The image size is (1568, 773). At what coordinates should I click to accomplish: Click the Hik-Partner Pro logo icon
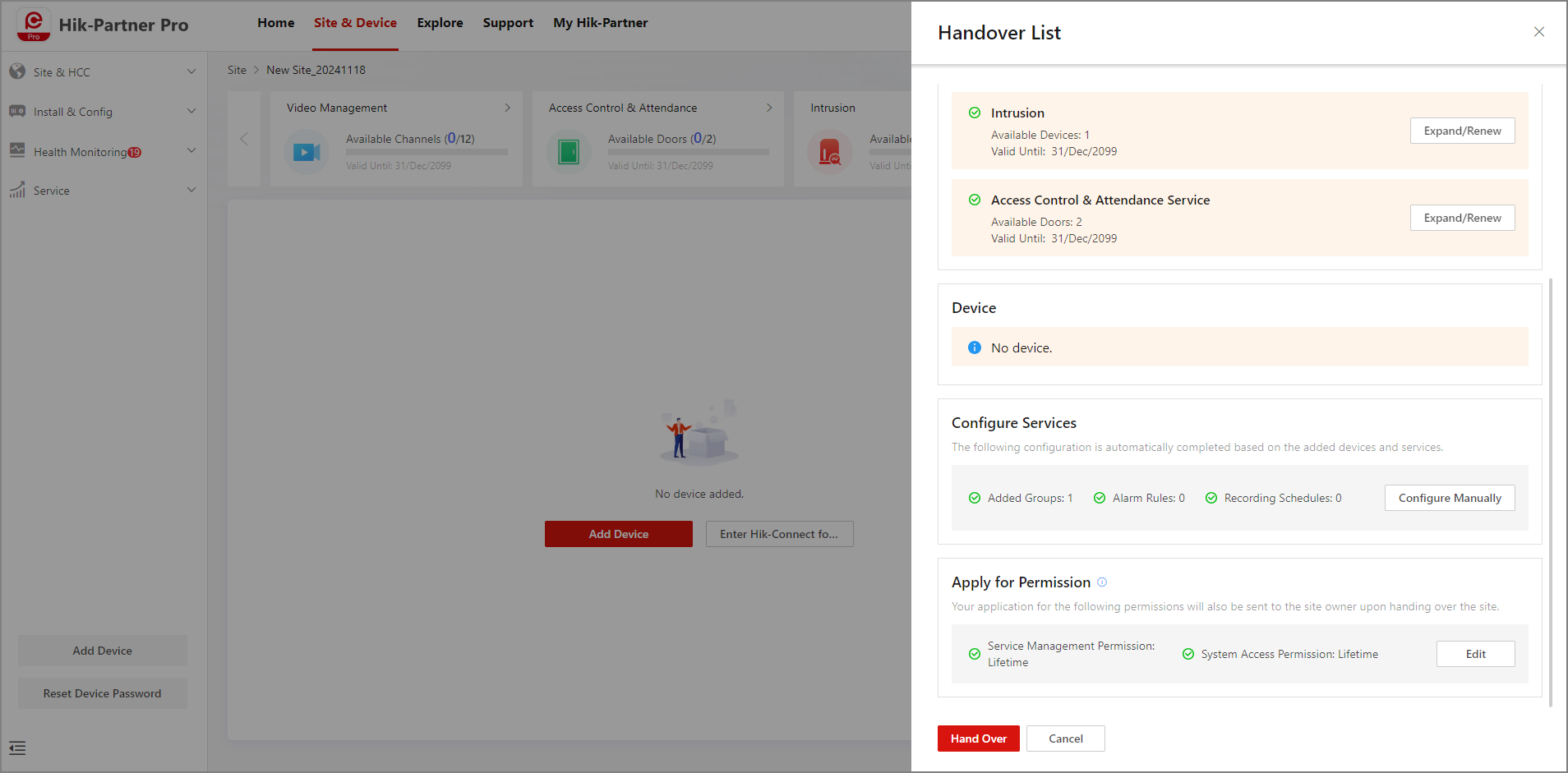pos(34,25)
